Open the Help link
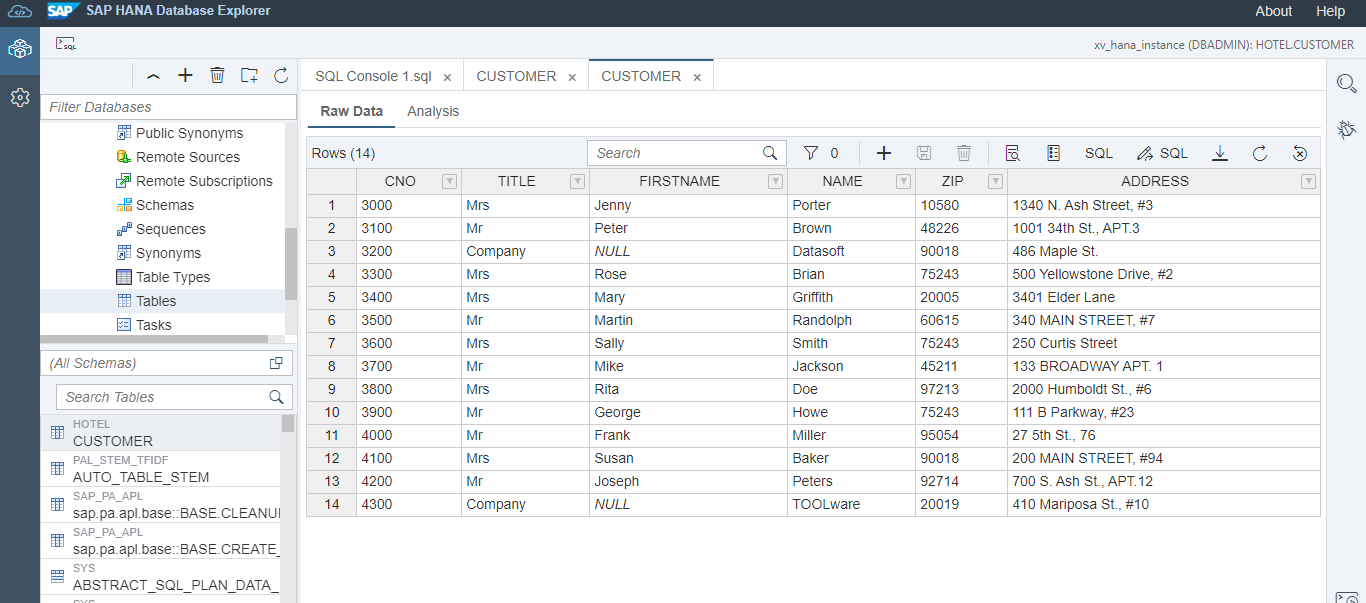Viewport: 1366px width, 603px height. [1331, 11]
